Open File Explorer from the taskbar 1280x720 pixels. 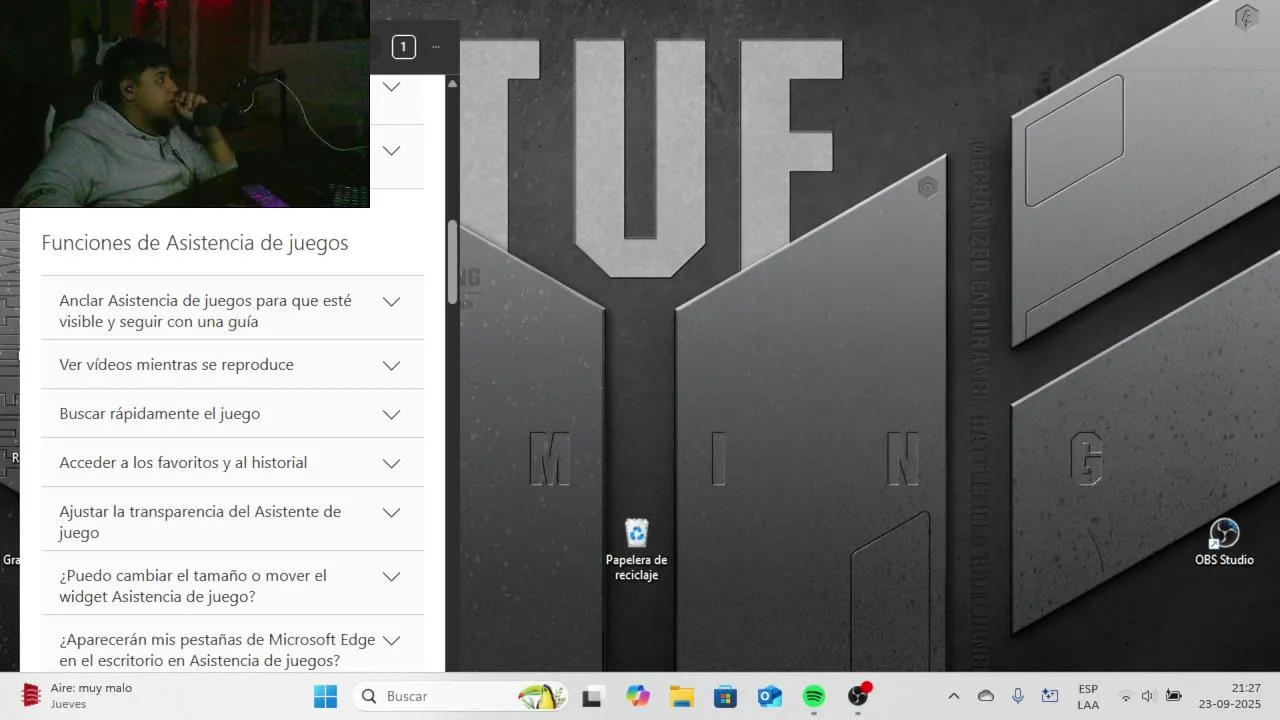(x=681, y=696)
